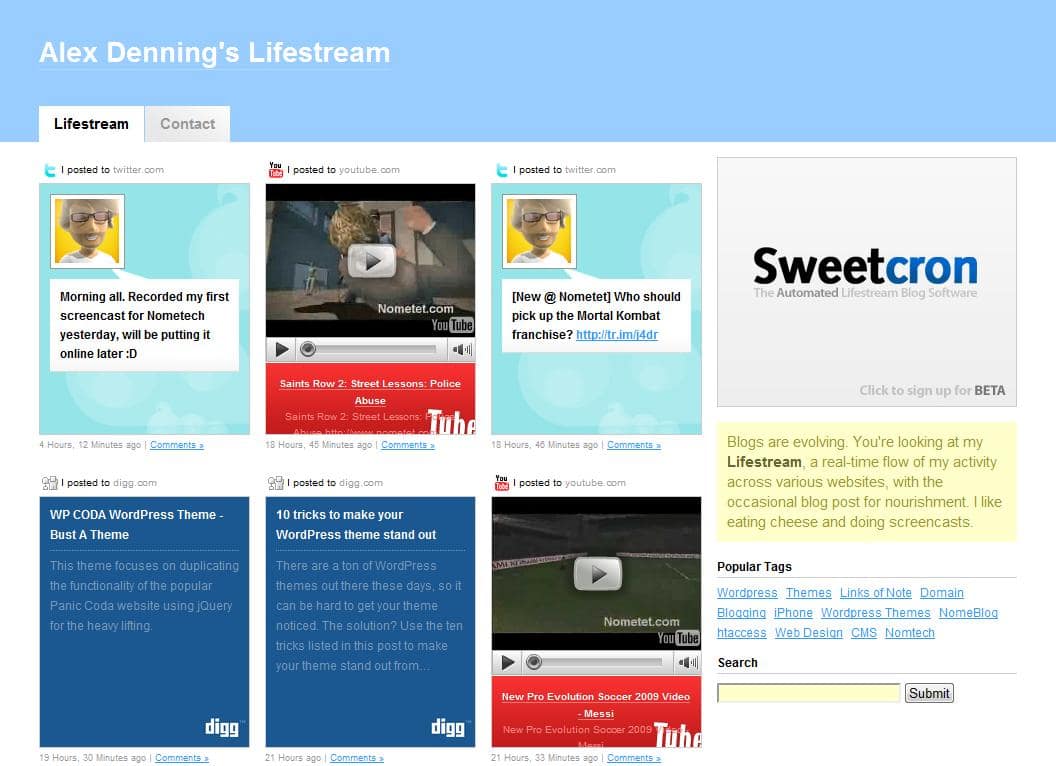The image size is (1056, 766).
Task: Select the Lifestream tab
Action: [x=90, y=124]
